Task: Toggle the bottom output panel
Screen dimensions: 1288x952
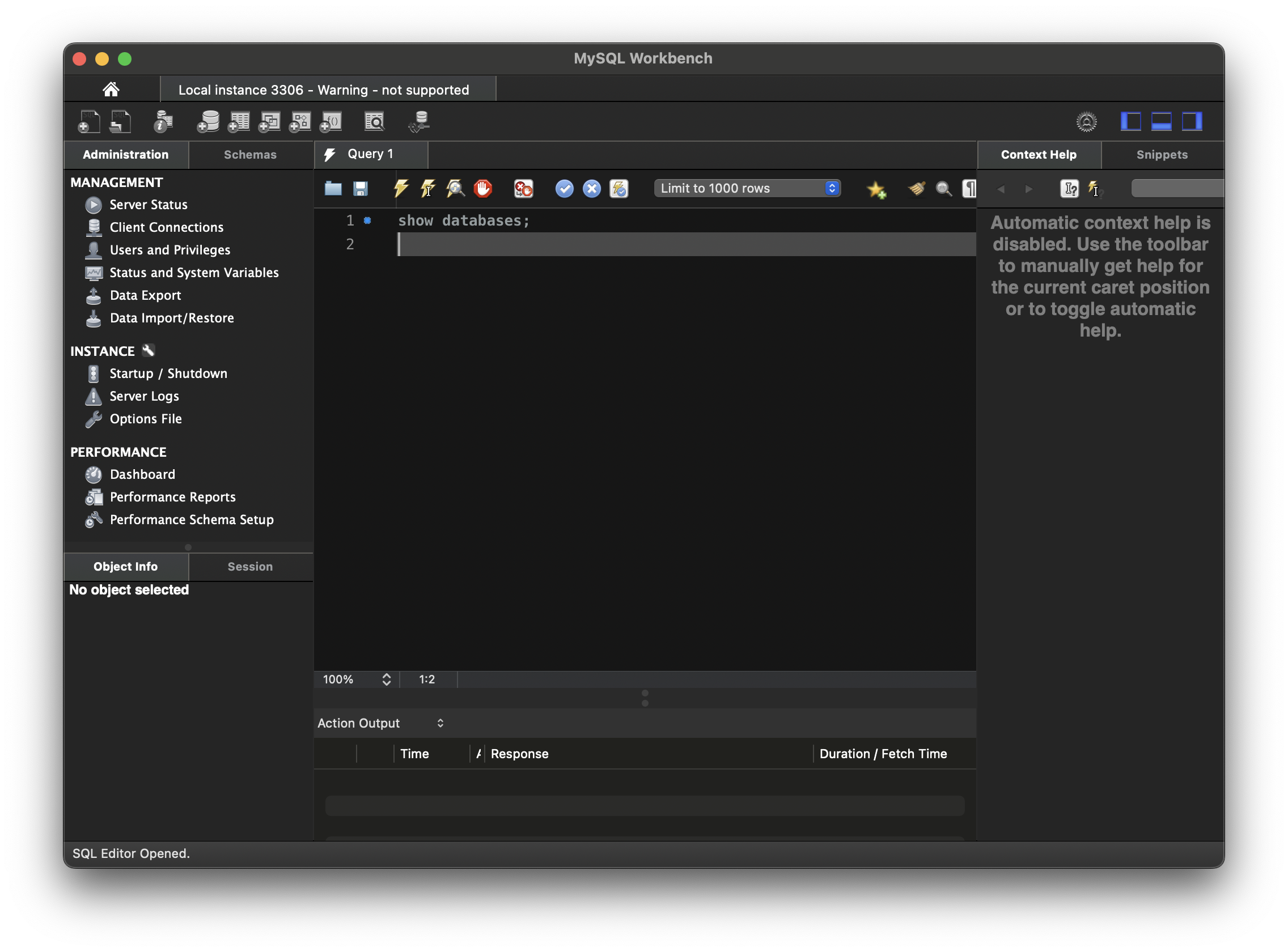Action: click(1160, 122)
